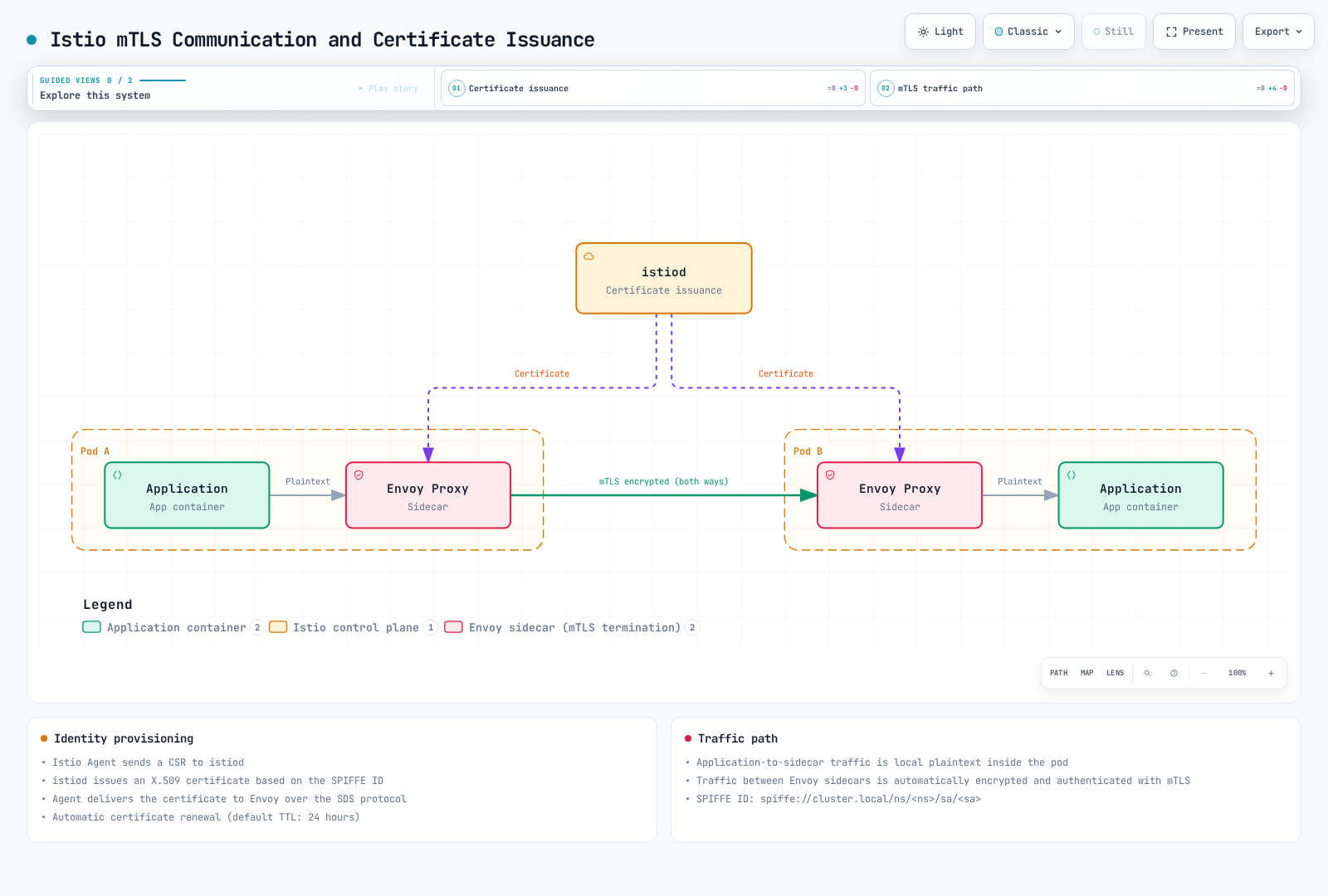Click the 100% zoom level value
Image resolution: width=1328 pixels, height=896 pixels.
(1238, 673)
